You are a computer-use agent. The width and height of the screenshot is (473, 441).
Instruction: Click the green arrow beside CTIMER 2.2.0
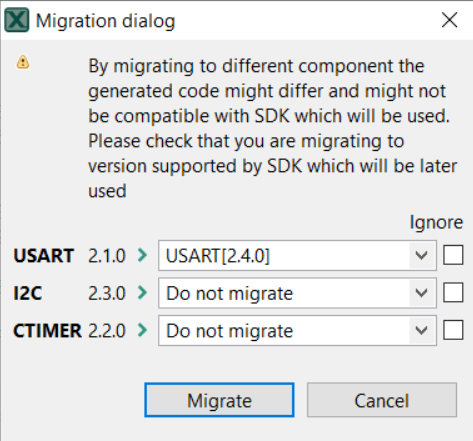(x=142, y=330)
